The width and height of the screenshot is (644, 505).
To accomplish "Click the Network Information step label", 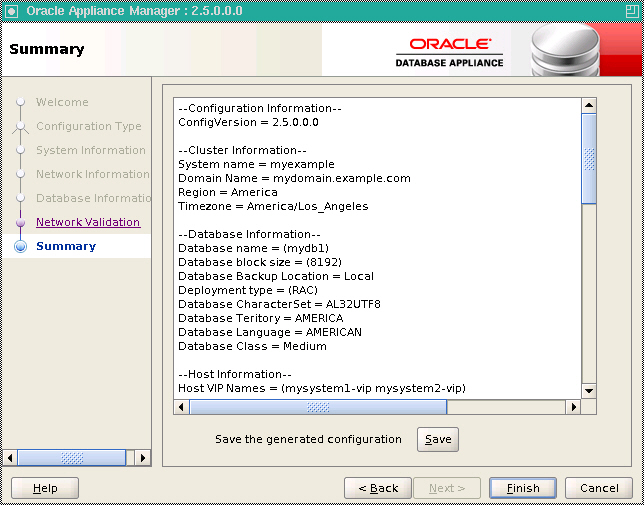I will tap(93, 174).
